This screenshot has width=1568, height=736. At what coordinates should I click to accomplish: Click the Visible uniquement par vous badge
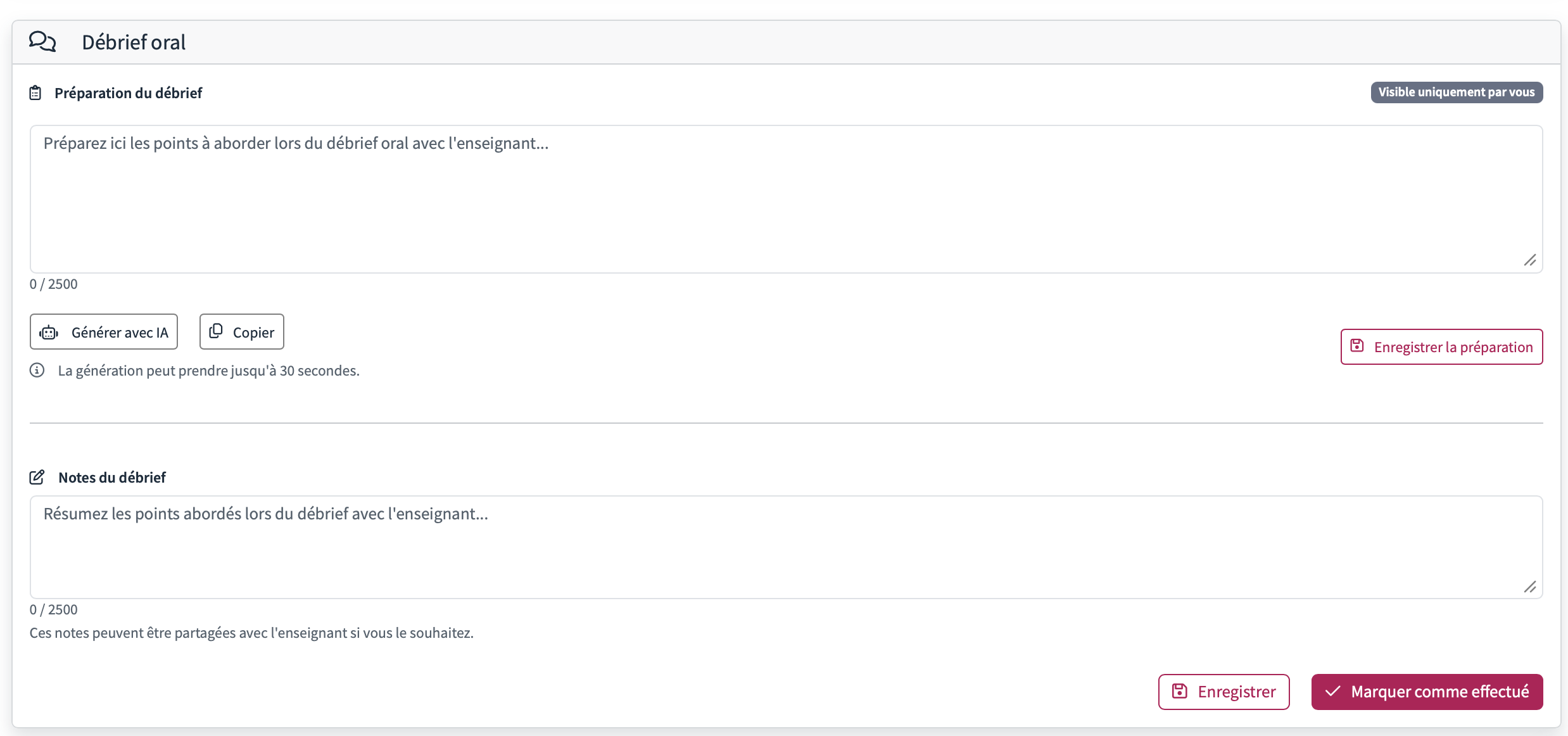pos(1457,92)
